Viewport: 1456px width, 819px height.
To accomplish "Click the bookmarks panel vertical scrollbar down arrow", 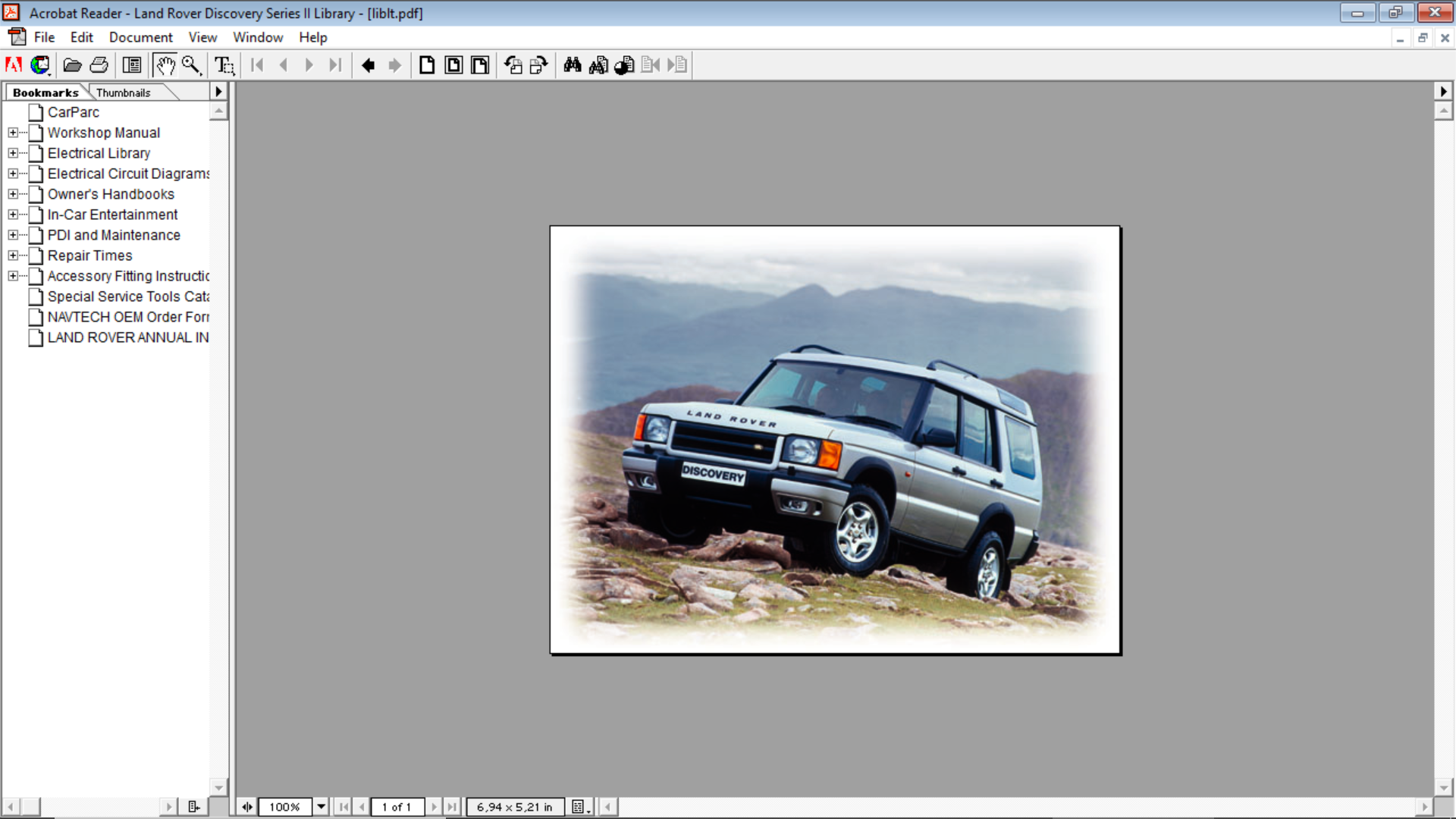I will tap(218, 787).
